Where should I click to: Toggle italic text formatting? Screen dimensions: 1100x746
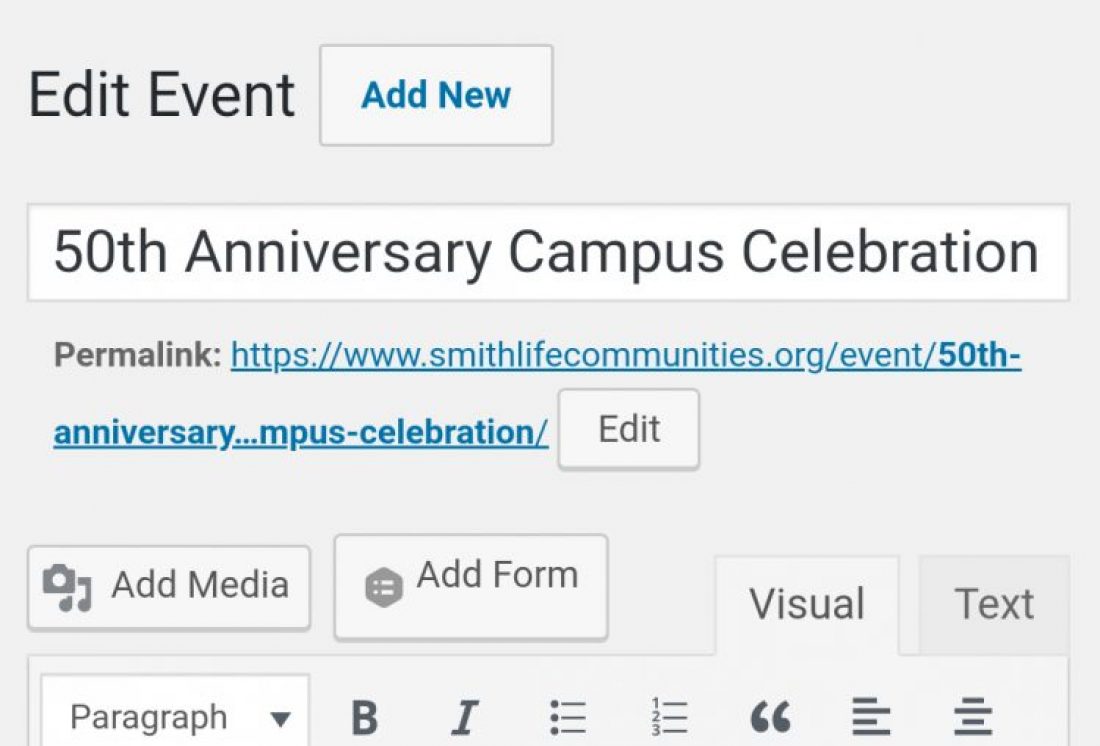coord(463,717)
